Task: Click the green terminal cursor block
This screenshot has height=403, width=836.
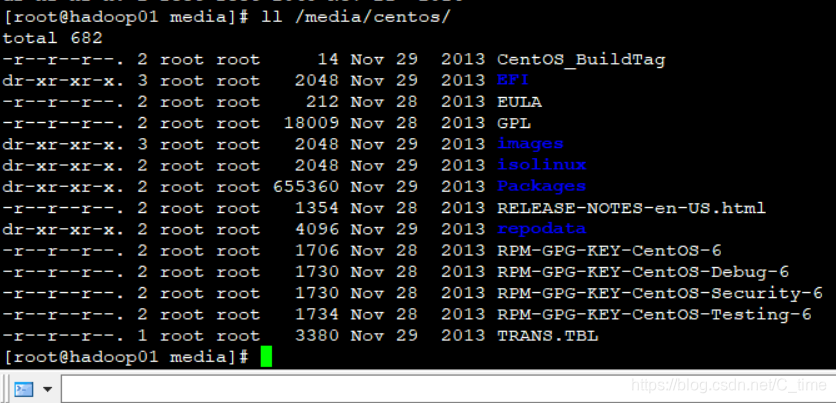Action: click(x=266, y=356)
